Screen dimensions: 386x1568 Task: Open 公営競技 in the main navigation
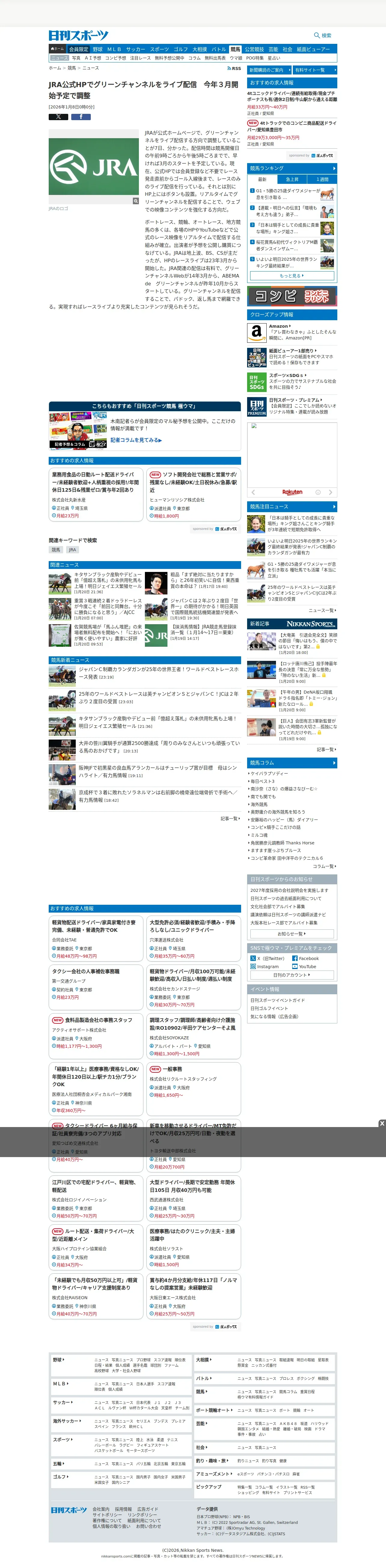coord(255,49)
